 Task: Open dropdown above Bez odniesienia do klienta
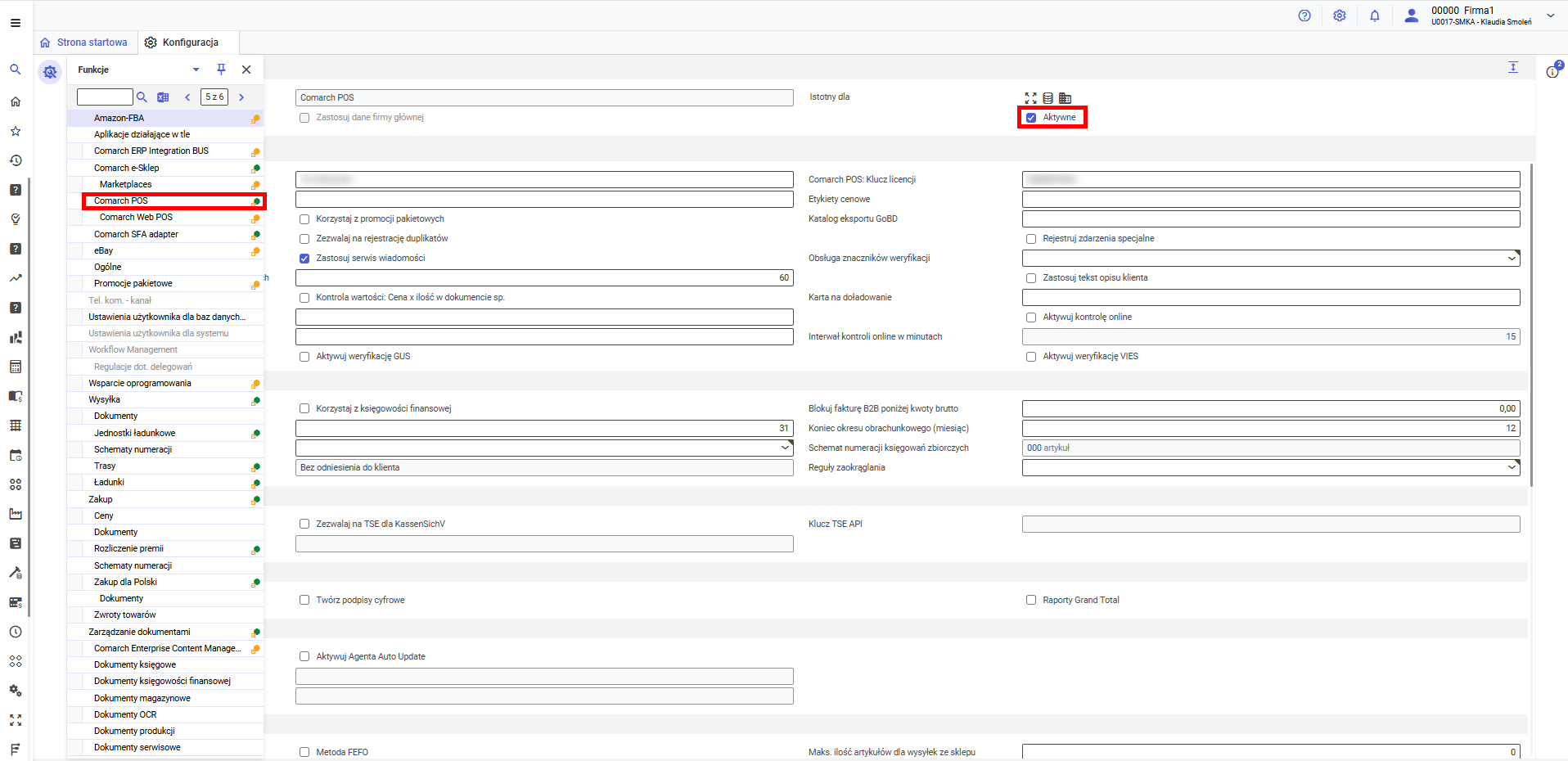[x=785, y=448]
